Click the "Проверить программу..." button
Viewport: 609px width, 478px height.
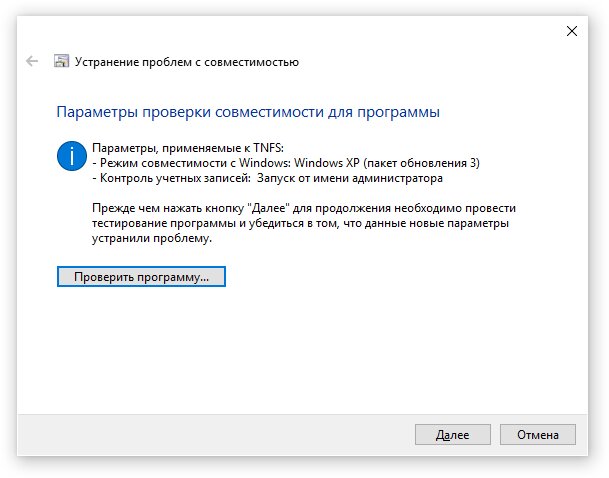click(141, 277)
